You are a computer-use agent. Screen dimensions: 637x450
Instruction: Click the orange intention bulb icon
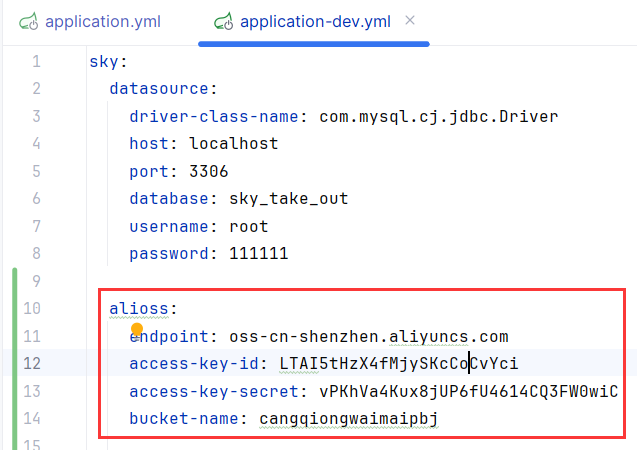tap(137, 329)
